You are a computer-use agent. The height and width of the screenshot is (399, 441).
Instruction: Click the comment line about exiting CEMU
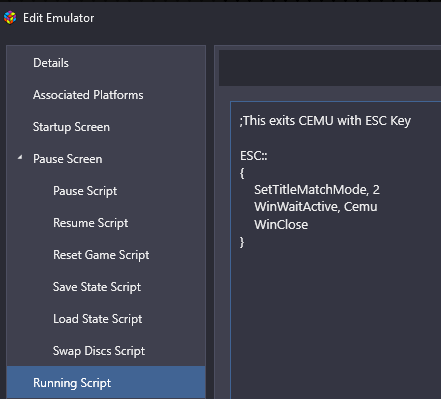(x=325, y=121)
